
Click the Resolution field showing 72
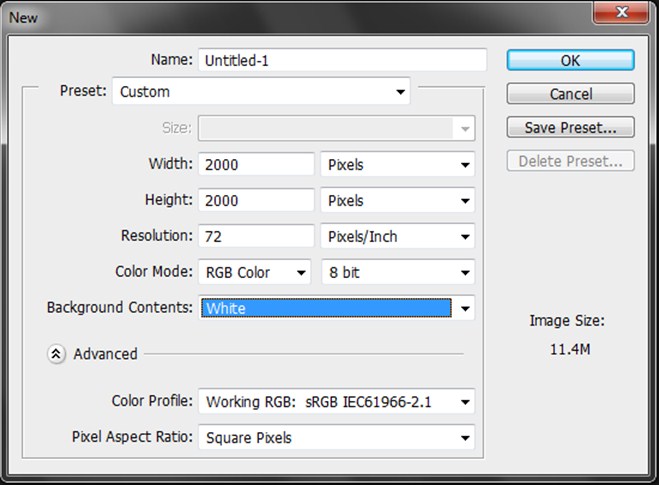click(x=256, y=237)
